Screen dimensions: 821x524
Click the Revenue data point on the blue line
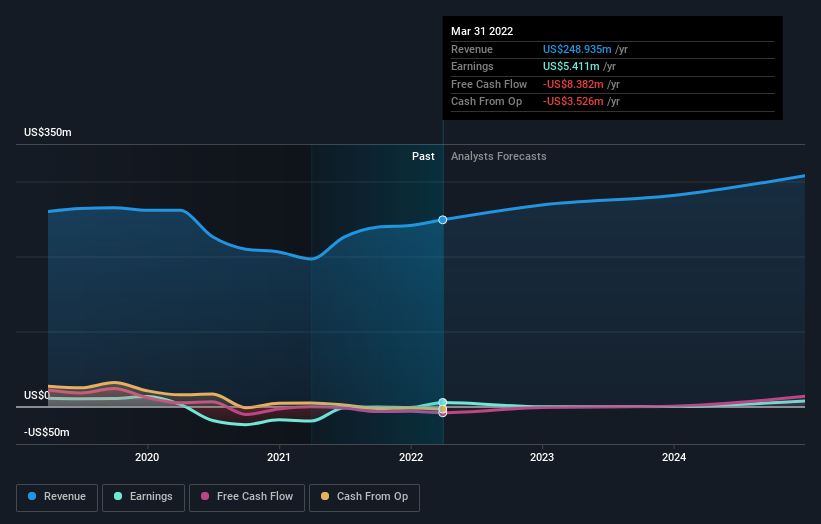(442, 220)
